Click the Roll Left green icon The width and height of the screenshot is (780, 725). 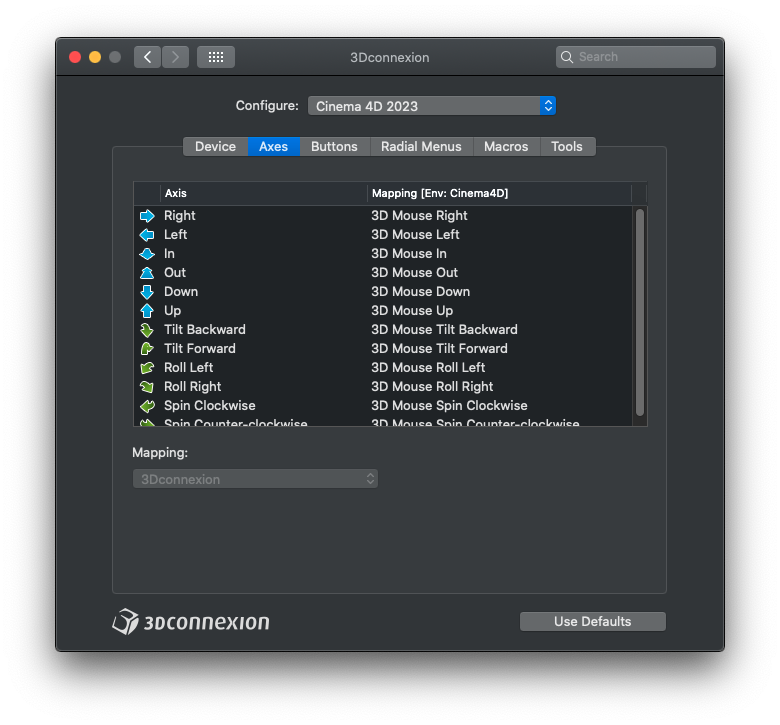click(x=147, y=368)
